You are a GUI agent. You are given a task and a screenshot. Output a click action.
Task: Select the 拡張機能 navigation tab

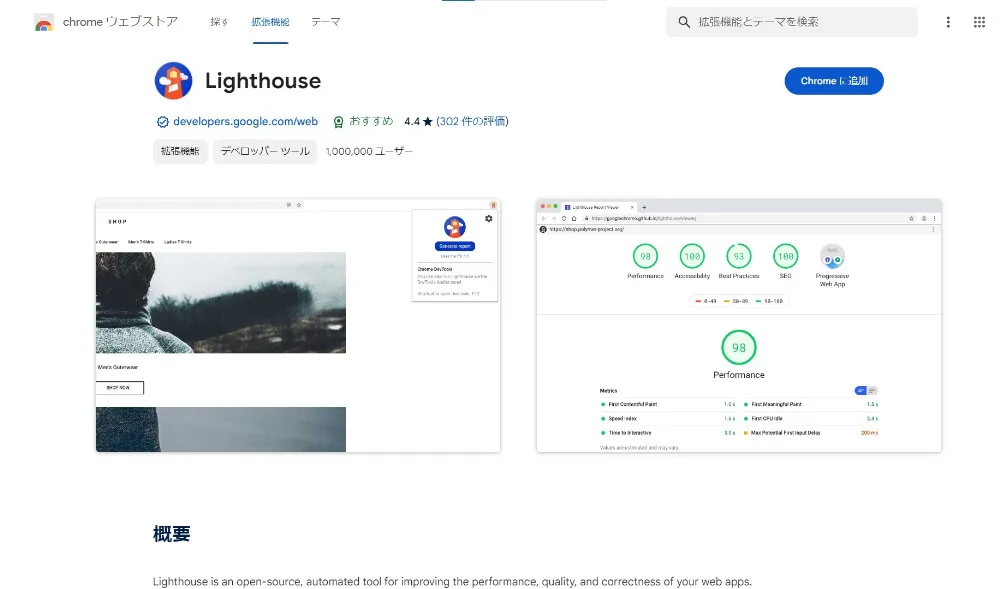click(x=270, y=22)
